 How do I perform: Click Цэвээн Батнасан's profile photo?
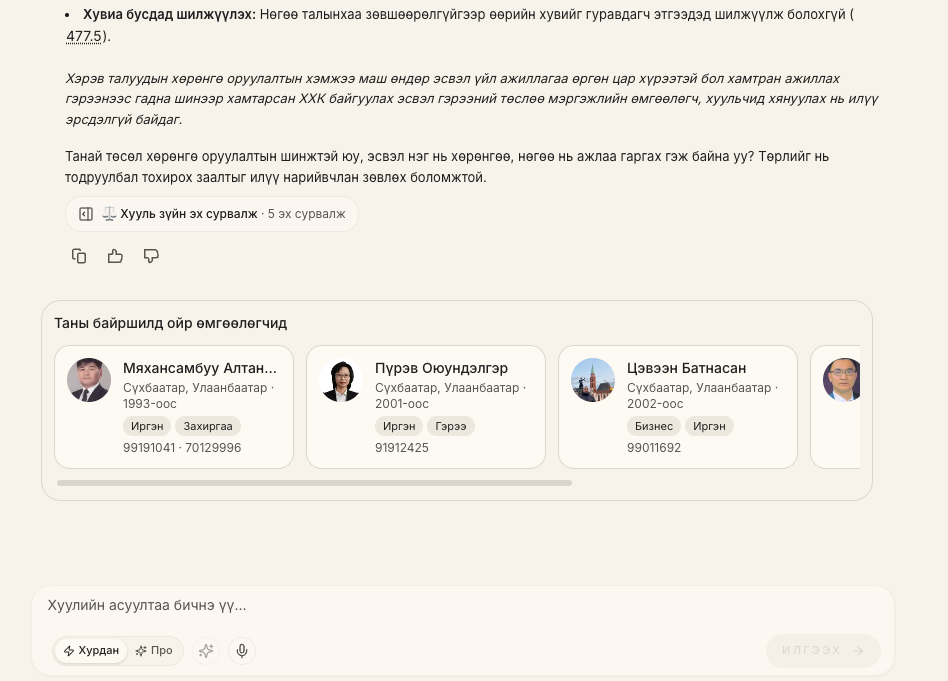click(x=593, y=380)
